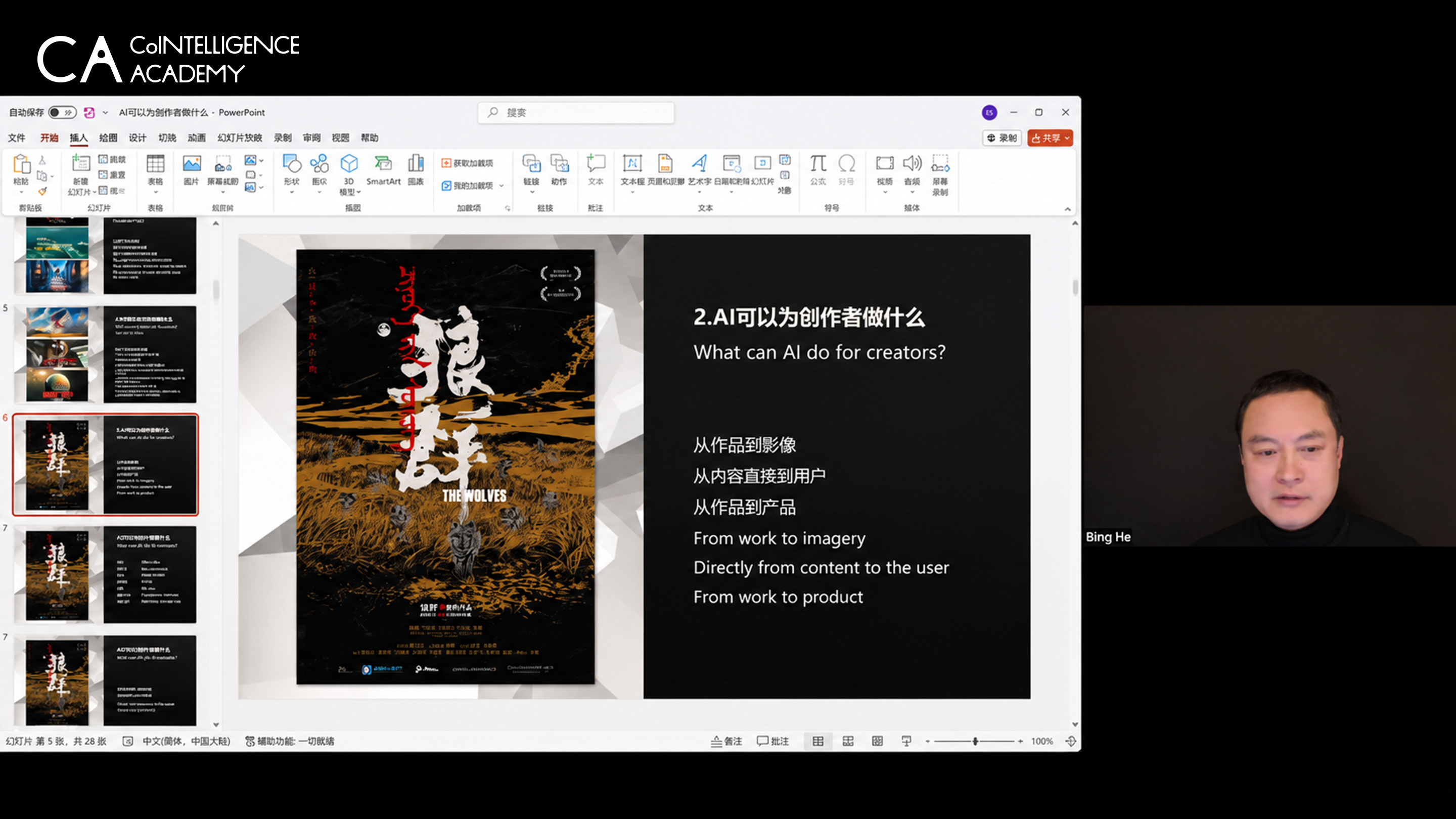Click the Comment (批注) speech bubble icon
Screen dimensions: 1456x819
tap(596, 163)
